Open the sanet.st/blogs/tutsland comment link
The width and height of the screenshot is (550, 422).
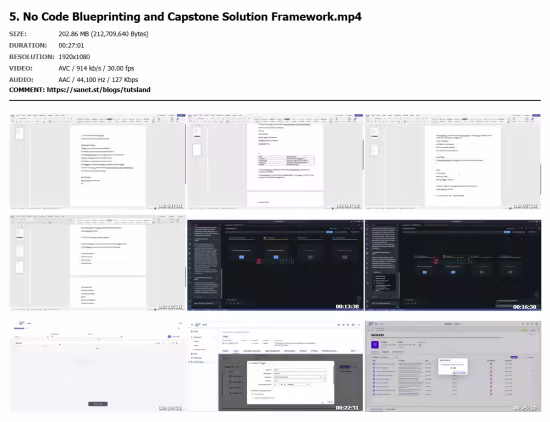point(98,90)
